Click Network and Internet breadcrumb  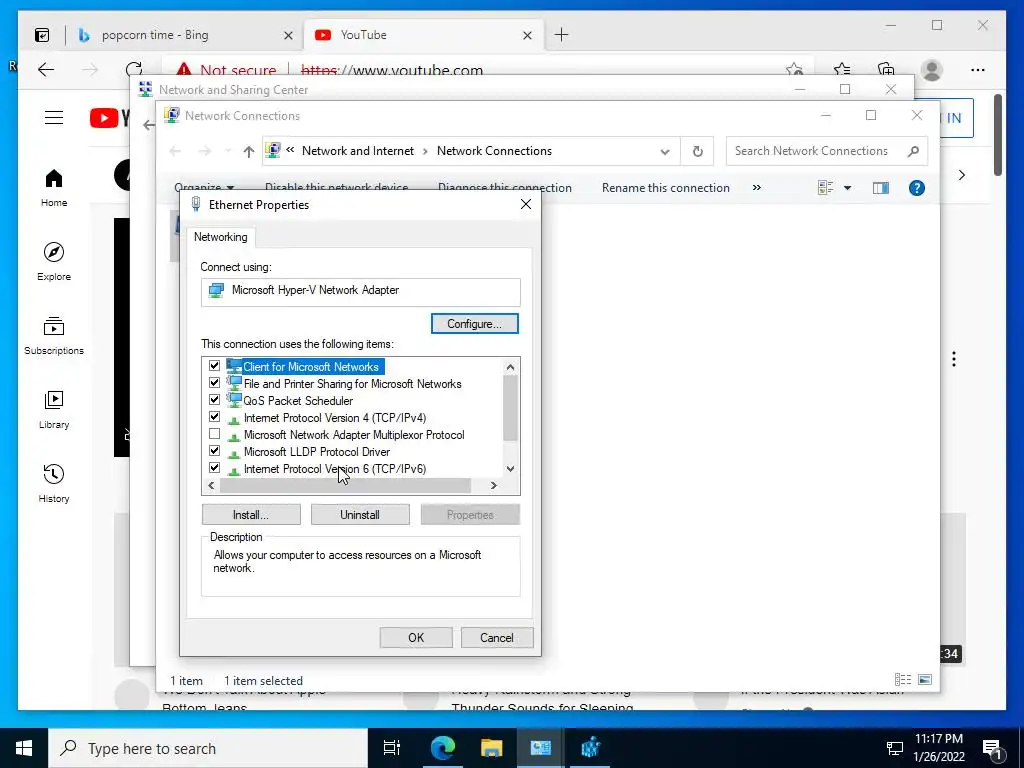tap(358, 151)
